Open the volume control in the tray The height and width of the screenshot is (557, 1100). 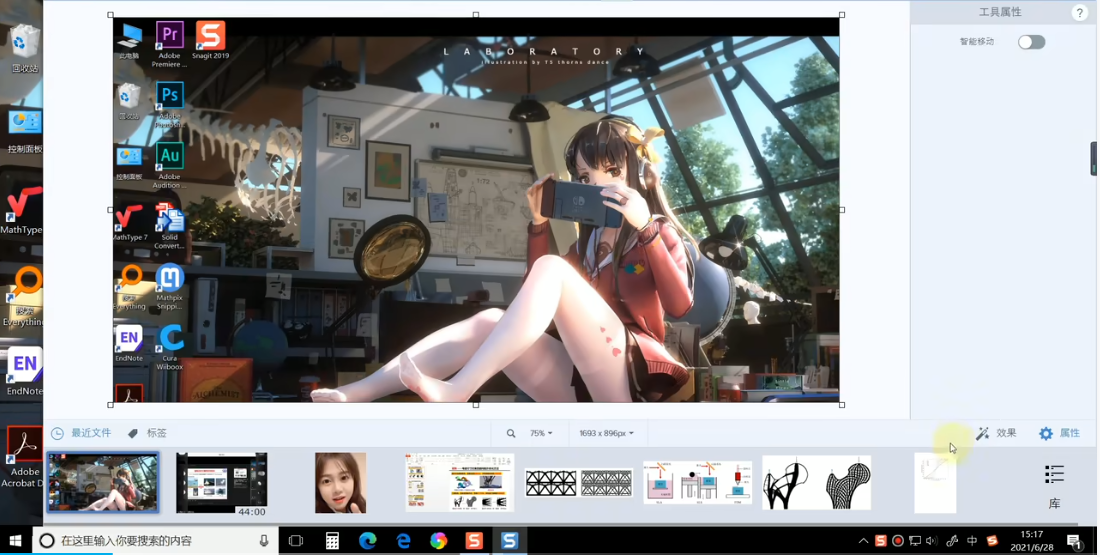(x=932, y=541)
